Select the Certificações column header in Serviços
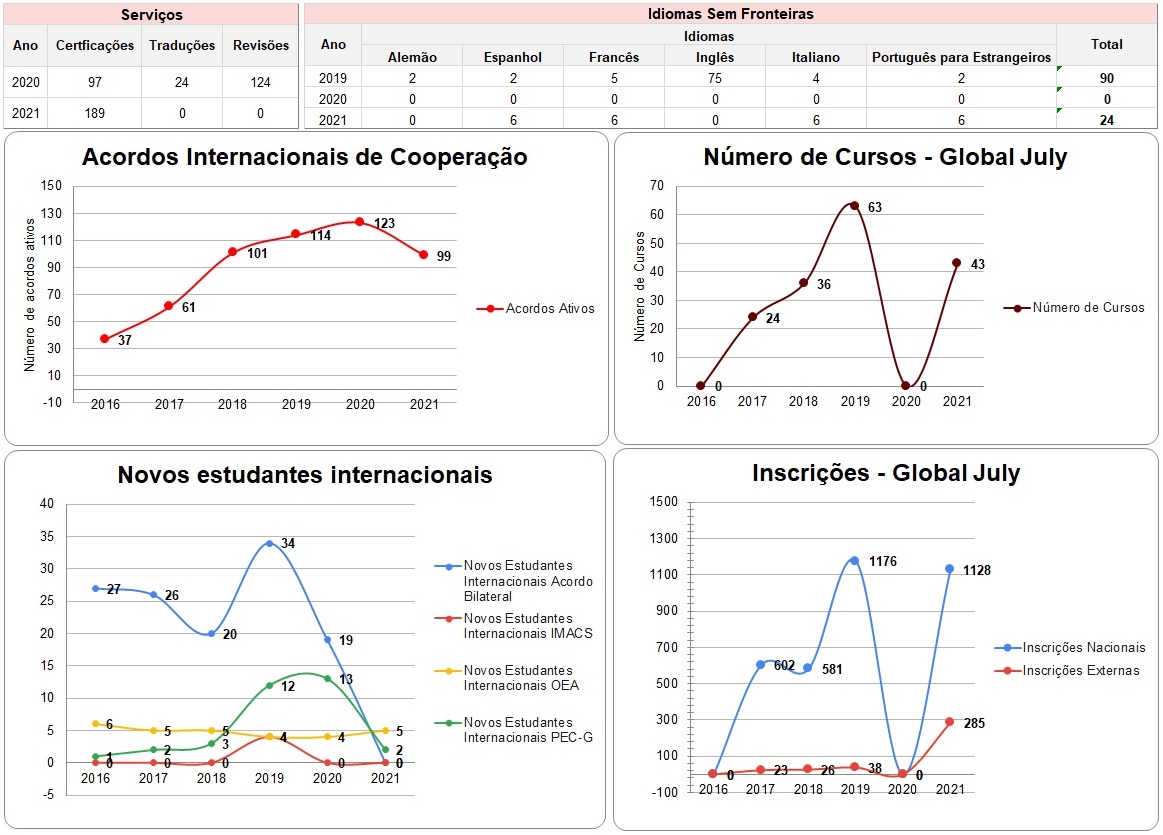Image resolution: width=1163 pixels, height=835 pixels. (95, 45)
